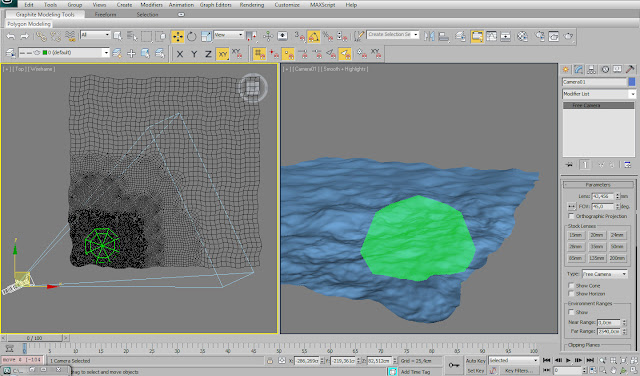The width and height of the screenshot is (640, 376).
Task: Toggle the Angle Snap icon
Action: (x=313, y=36)
